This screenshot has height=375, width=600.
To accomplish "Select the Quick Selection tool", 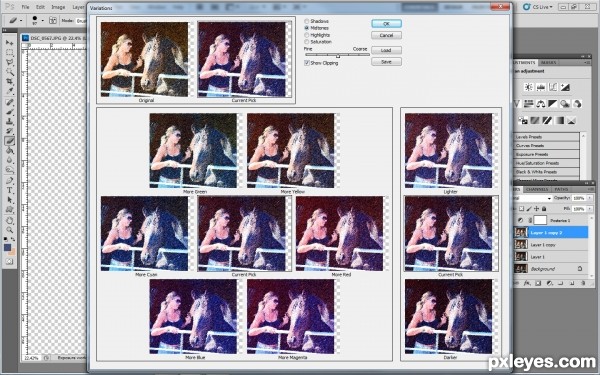I will 10,72.
